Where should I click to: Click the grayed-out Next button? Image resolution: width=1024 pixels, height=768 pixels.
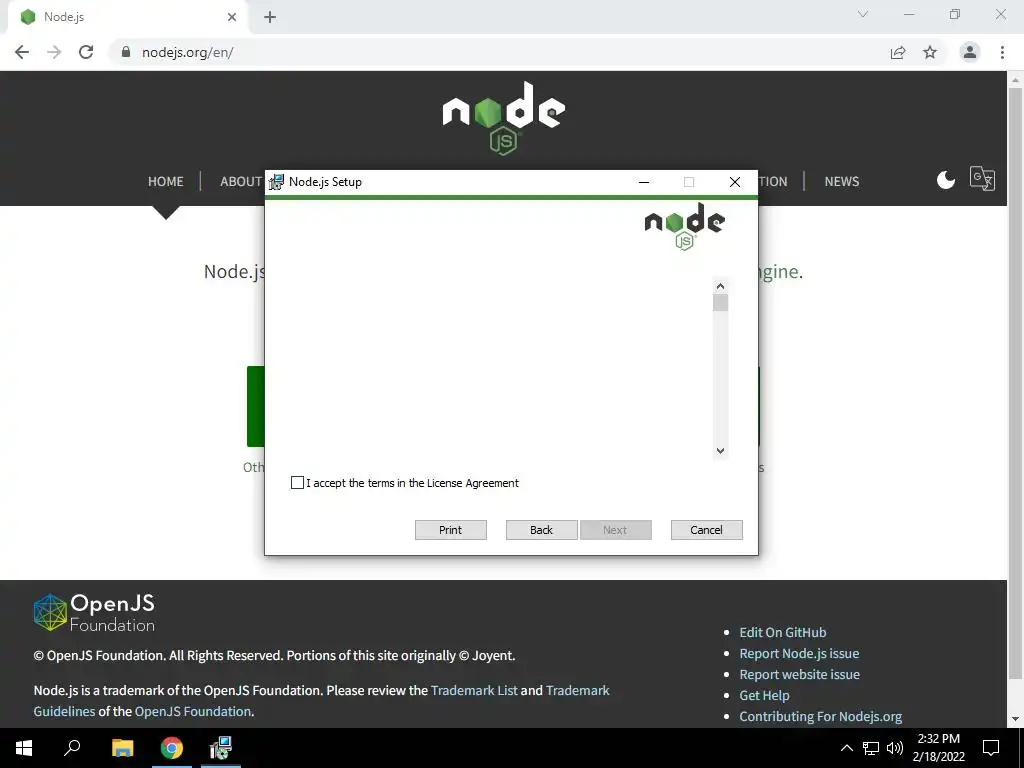point(615,530)
